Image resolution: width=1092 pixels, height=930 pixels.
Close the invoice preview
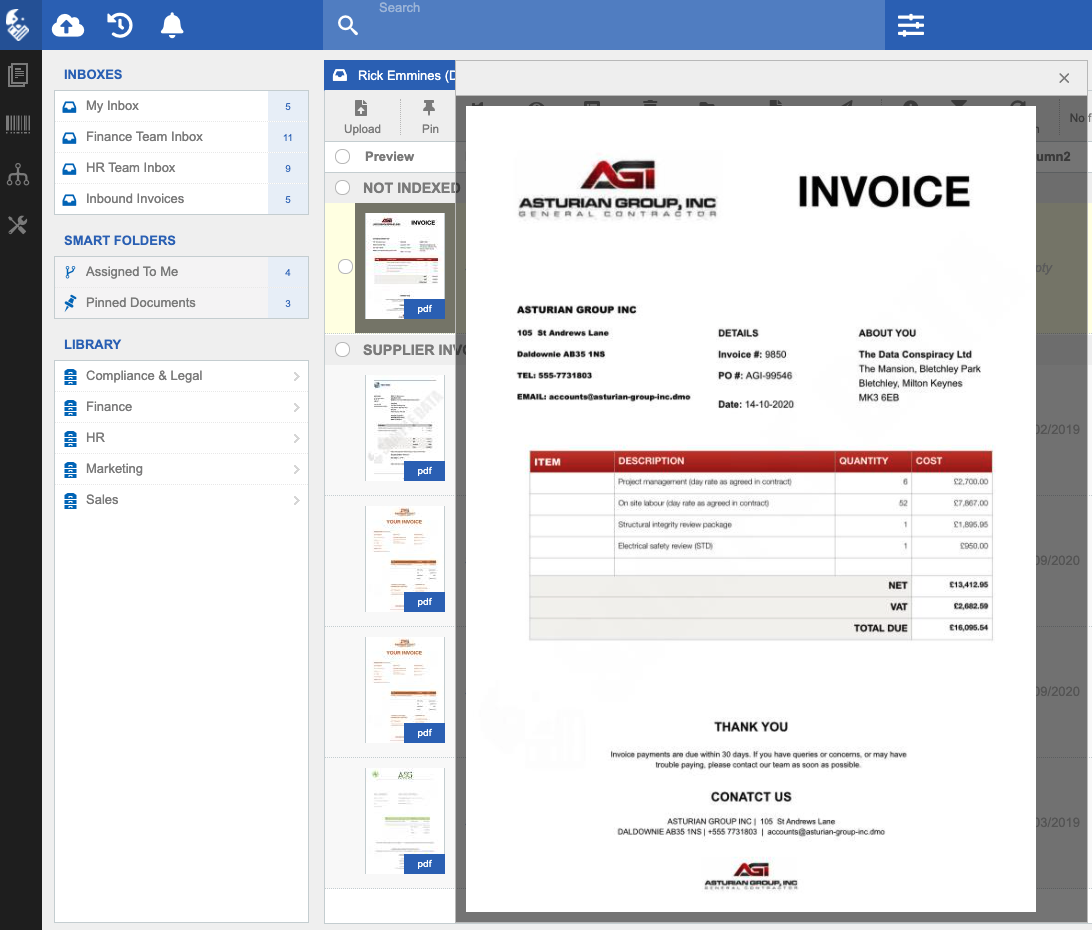click(x=1063, y=78)
